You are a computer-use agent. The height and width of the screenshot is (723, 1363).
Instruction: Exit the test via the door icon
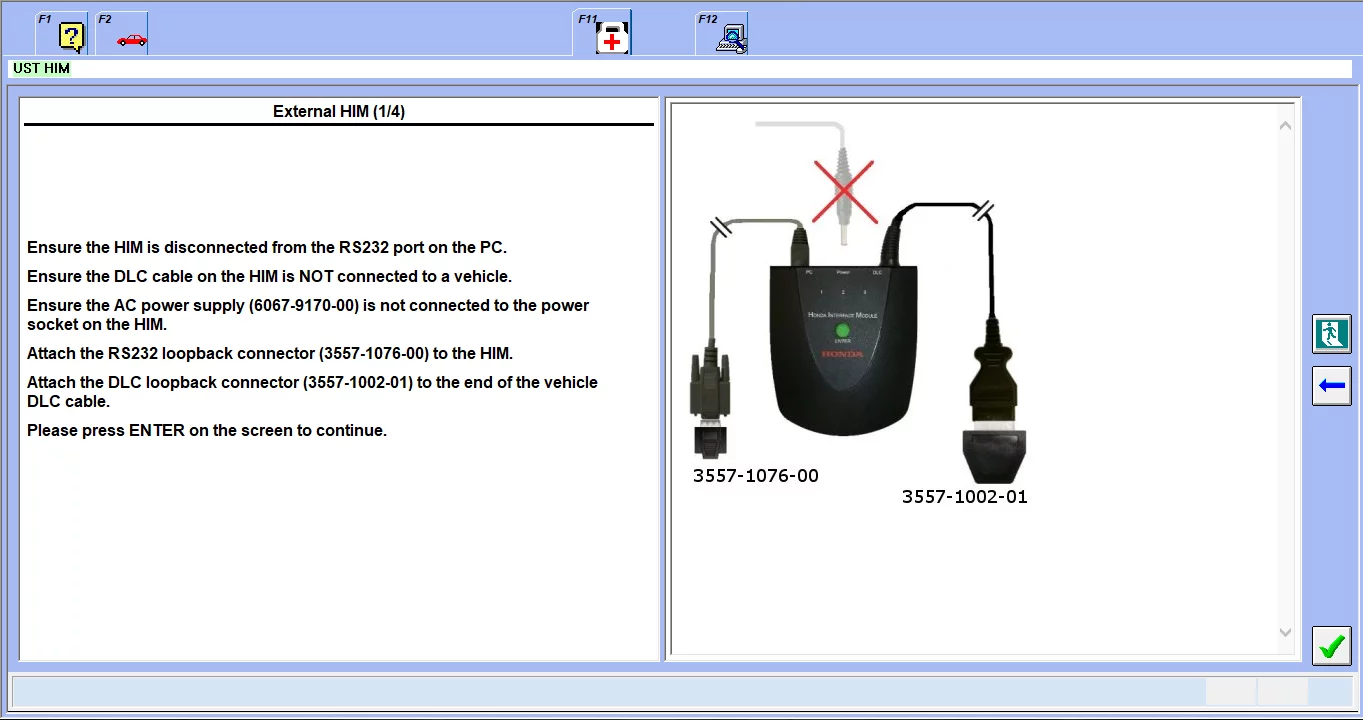(x=1331, y=334)
